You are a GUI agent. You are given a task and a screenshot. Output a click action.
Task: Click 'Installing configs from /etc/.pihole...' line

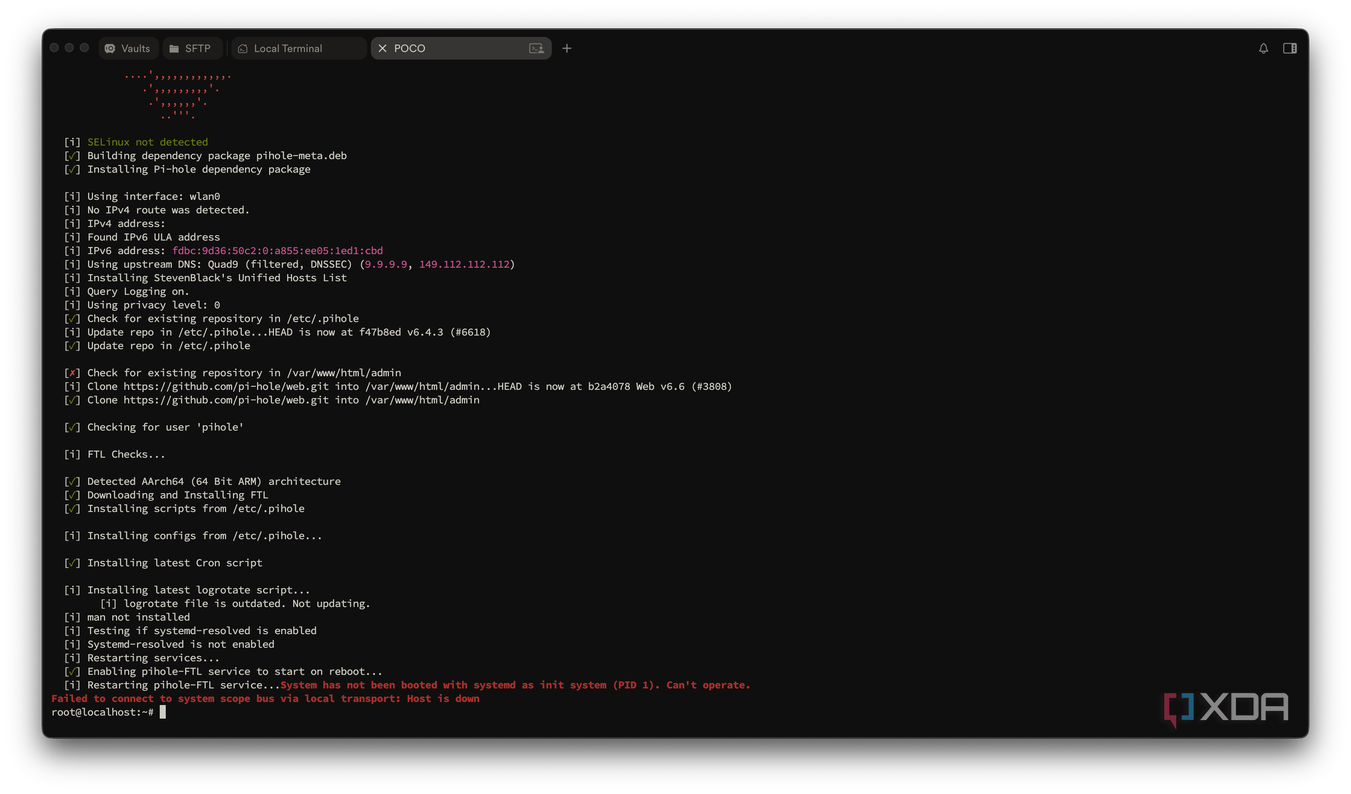(205, 536)
